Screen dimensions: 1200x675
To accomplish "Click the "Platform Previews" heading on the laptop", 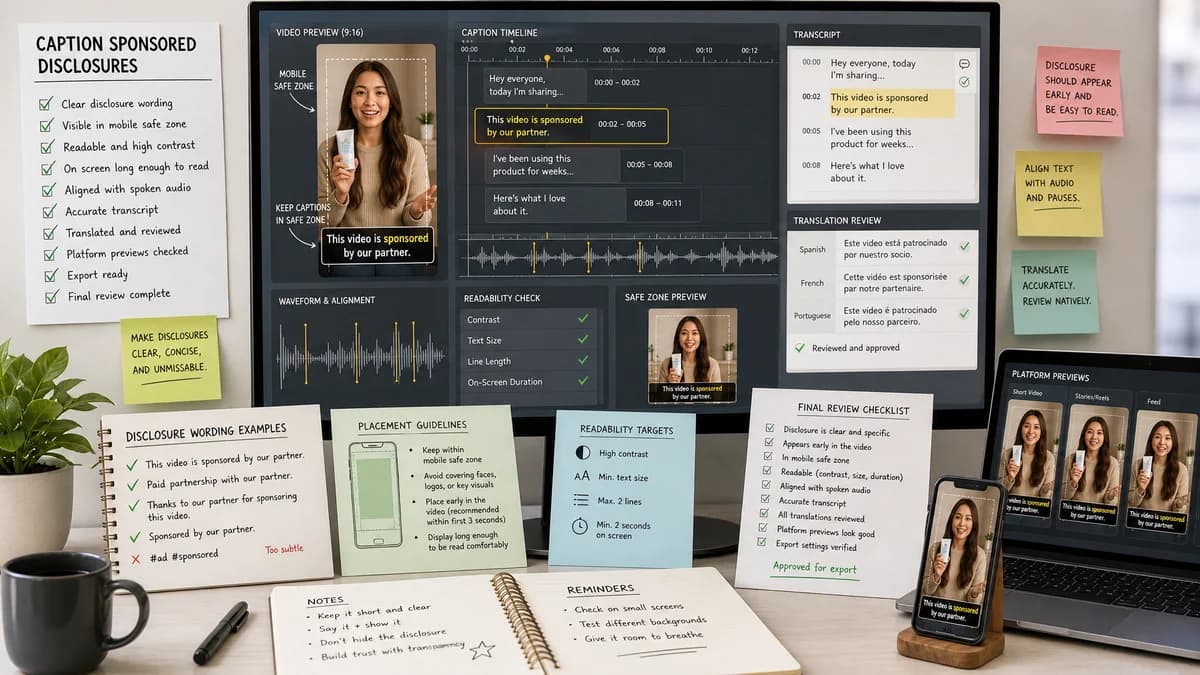I will [x=1050, y=377].
